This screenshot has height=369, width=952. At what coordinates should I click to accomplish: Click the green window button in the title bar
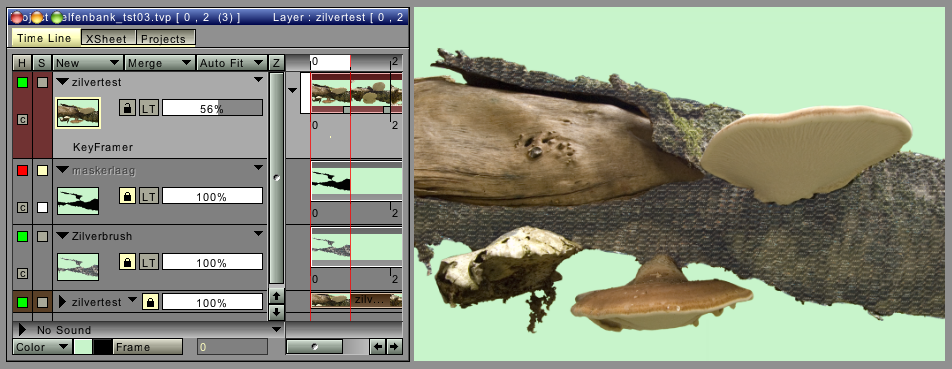[57, 18]
